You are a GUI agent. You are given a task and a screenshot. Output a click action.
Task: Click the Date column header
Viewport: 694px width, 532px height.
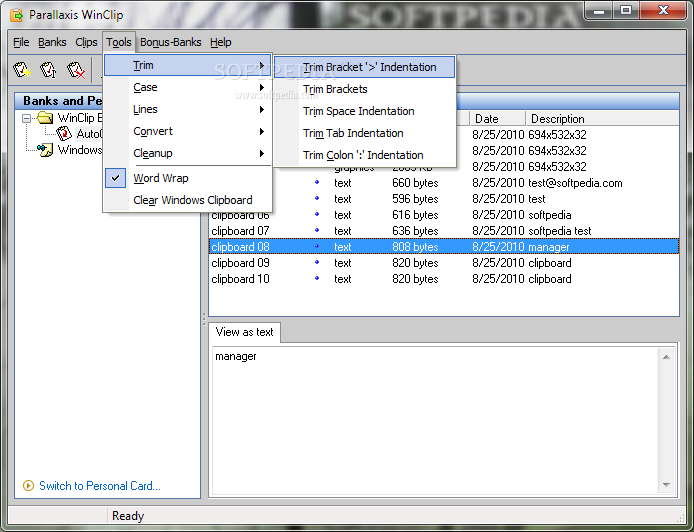pyautogui.click(x=497, y=119)
